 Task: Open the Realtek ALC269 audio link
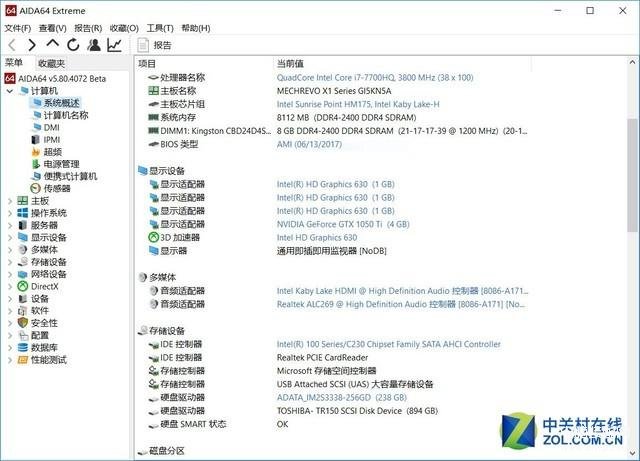(401, 304)
